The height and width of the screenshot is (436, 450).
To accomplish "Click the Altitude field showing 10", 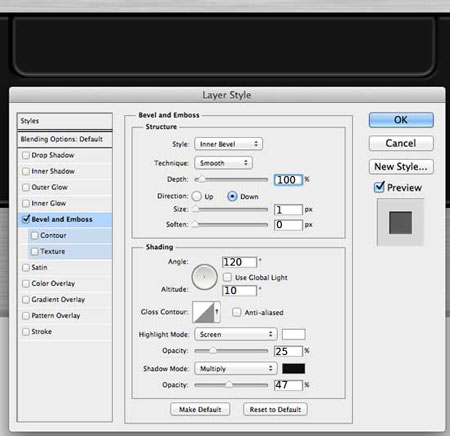I will [239, 290].
